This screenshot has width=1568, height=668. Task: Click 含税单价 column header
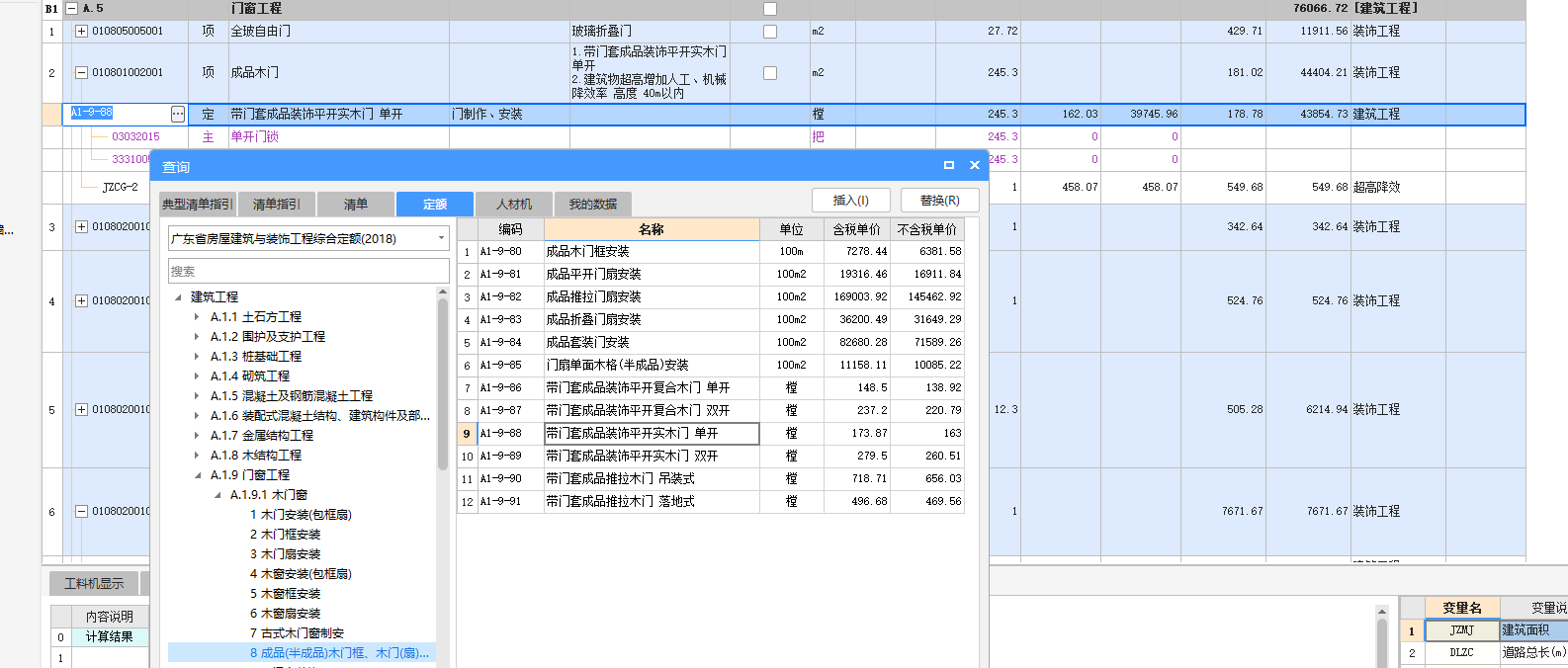856,229
